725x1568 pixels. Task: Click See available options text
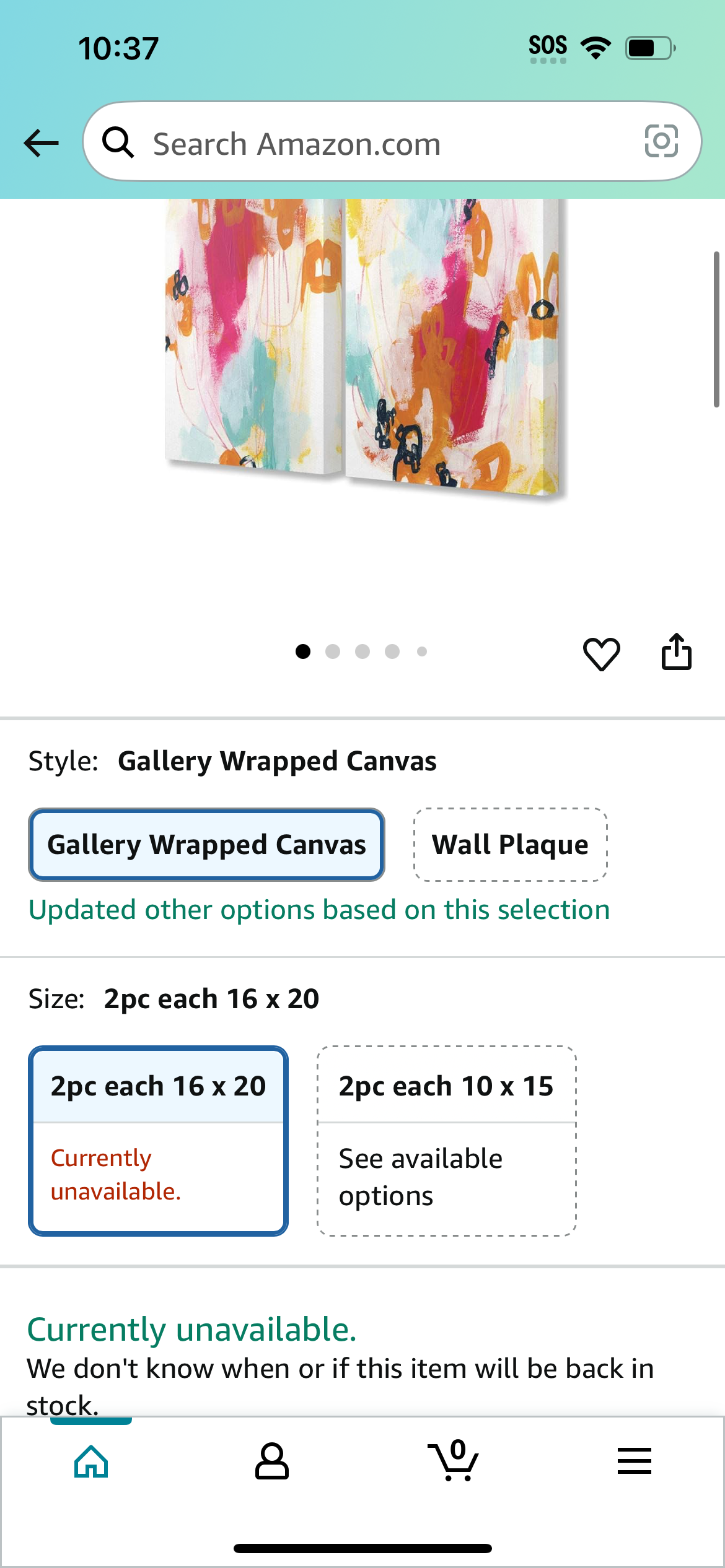(420, 1177)
